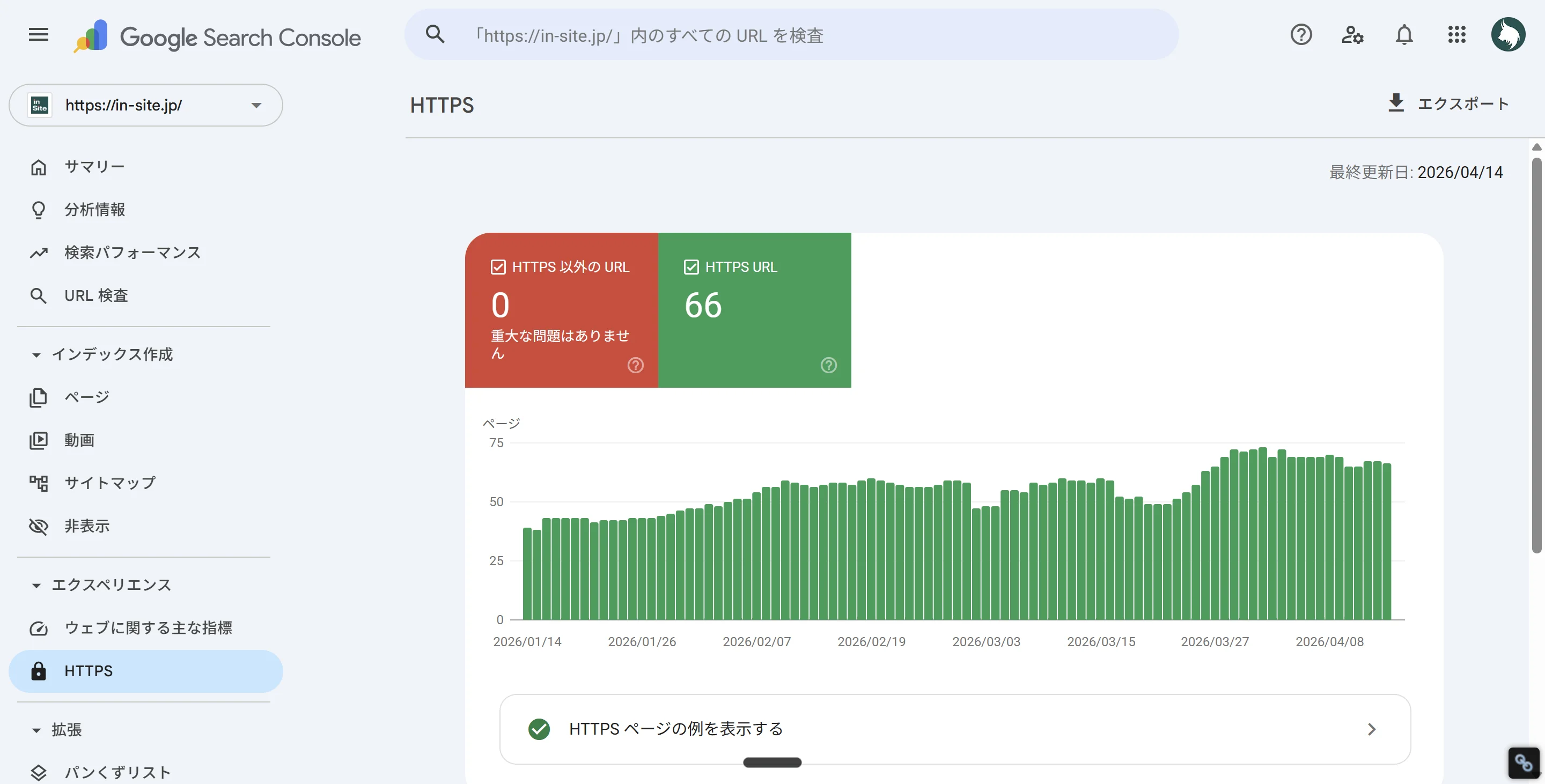Show the help tooltip on the green HTTPS card
1545x784 pixels.
828,365
